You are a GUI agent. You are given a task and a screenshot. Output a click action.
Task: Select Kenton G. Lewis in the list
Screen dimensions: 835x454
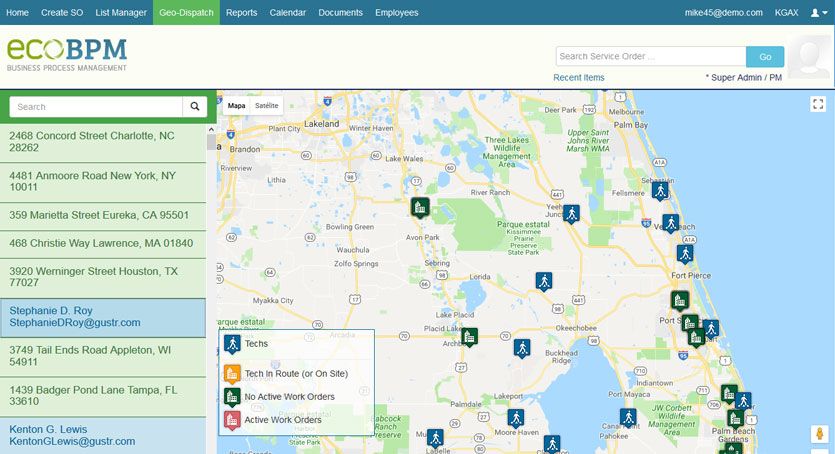click(x=103, y=435)
